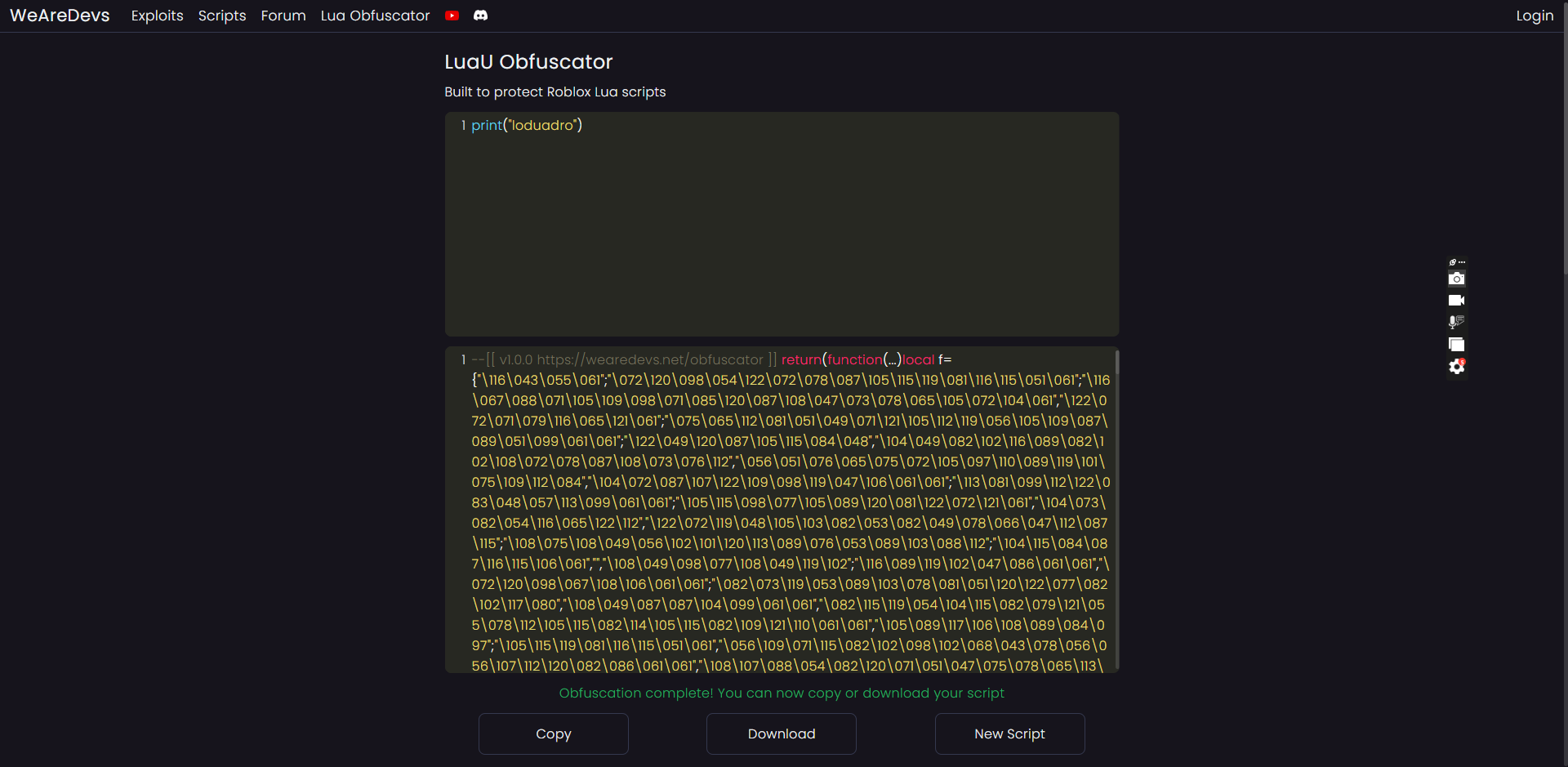
Task: Open the stacked windows gallery icon
Action: pos(1456,345)
